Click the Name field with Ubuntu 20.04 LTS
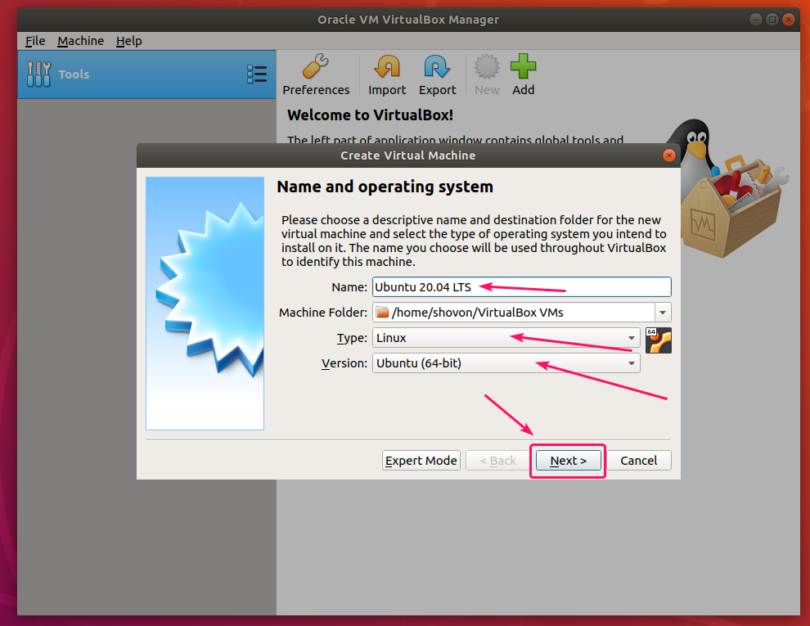The image size is (810, 626). [x=522, y=287]
